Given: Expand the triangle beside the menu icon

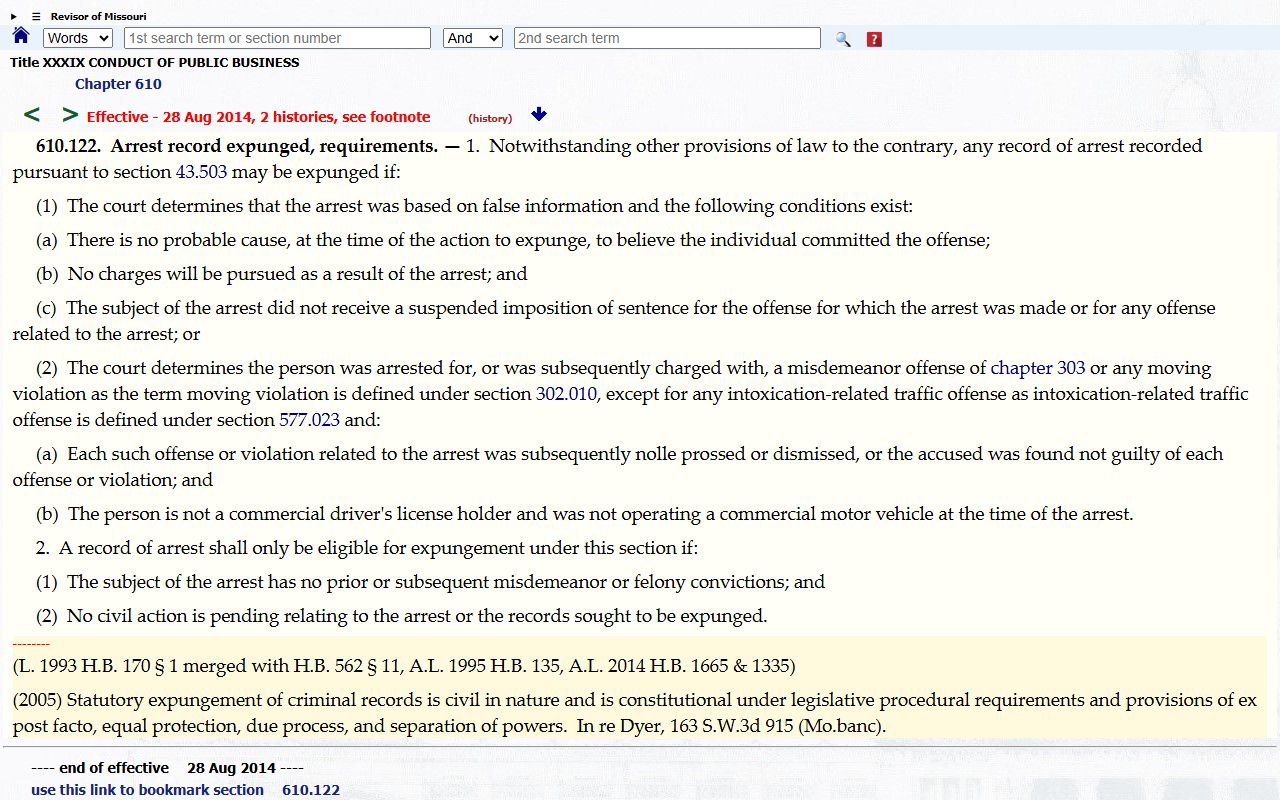Looking at the screenshot, I should pyautogui.click(x=14, y=16).
